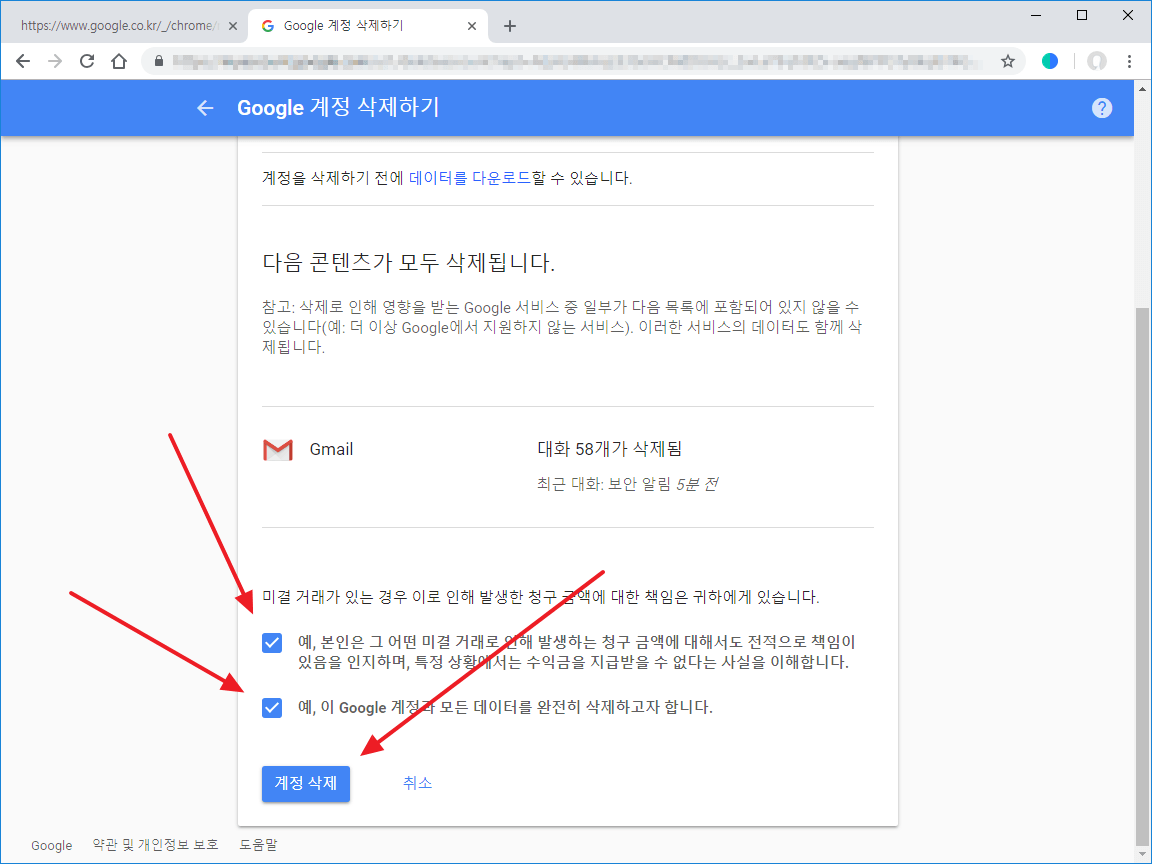Click the 대화 58개가 삭제됨 text
Screen dimensions: 1152x864
click(610, 449)
